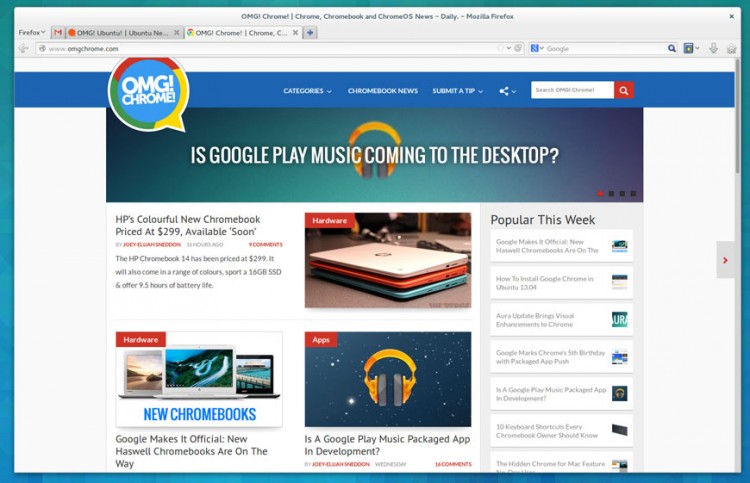Expand the bookmarks button dropdown arrow
The image size is (750, 483).
[697, 48]
